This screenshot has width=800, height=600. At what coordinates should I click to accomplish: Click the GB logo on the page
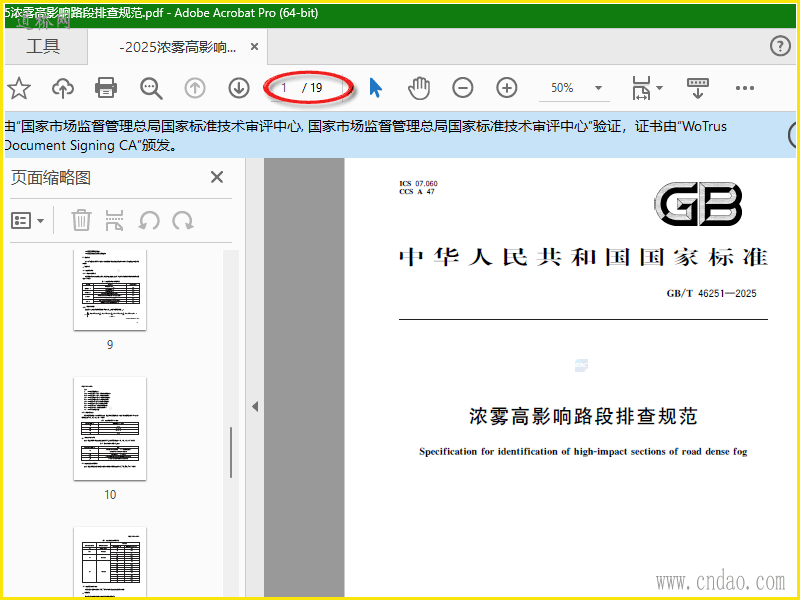pyautogui.click(x=697, y=204)
